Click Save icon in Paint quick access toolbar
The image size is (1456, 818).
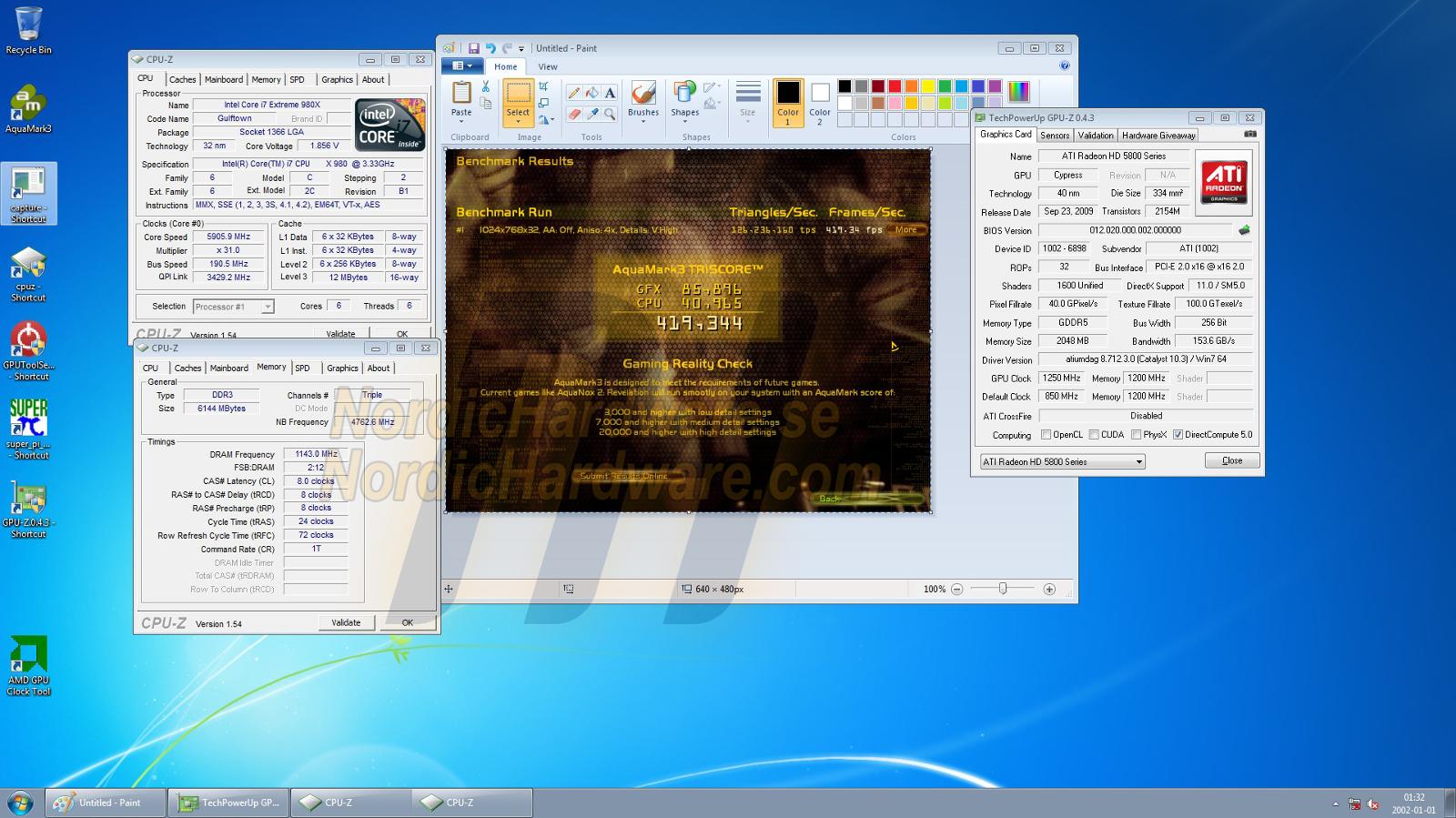point(474,48)
